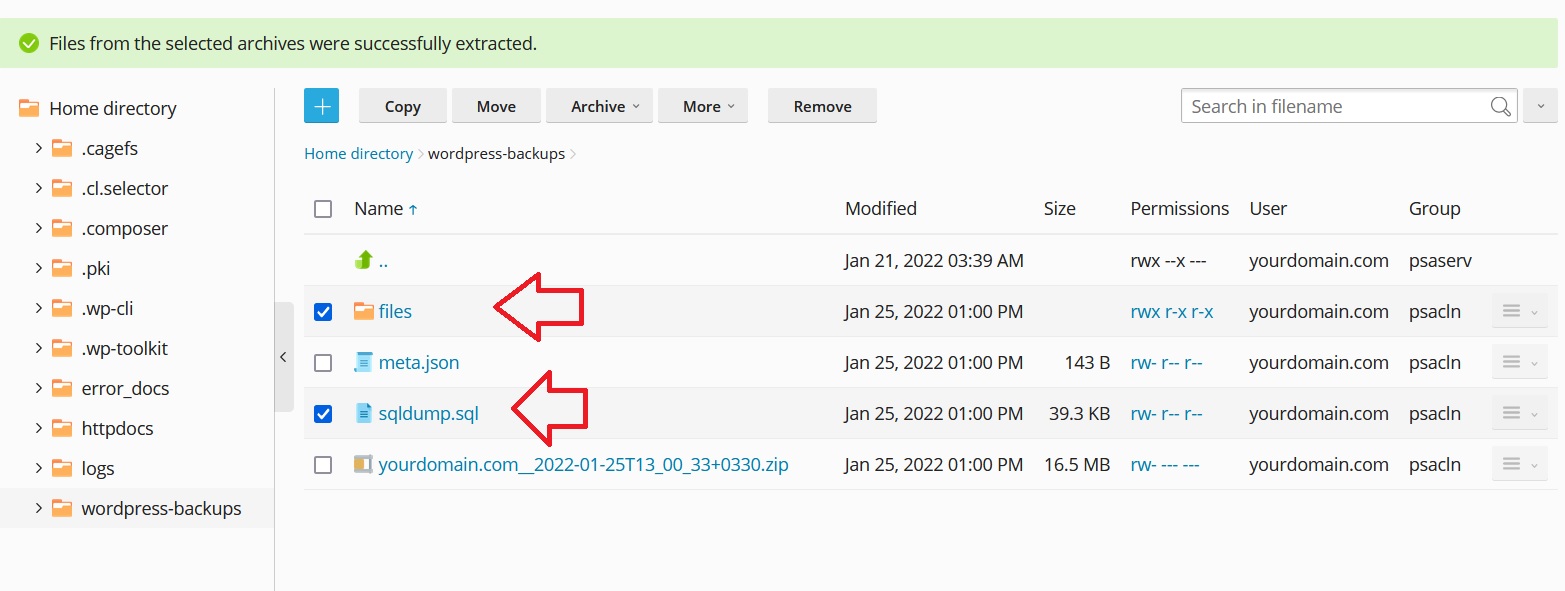Open the Archive dropdown
1565x591 pixels.
tap(599, 106)
